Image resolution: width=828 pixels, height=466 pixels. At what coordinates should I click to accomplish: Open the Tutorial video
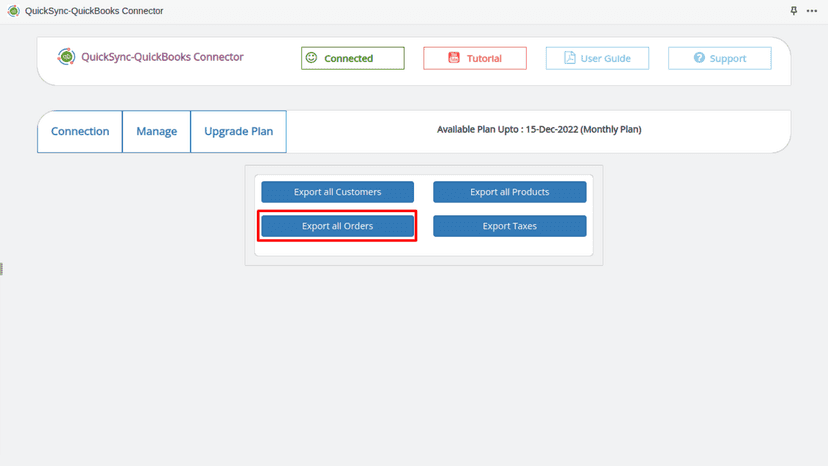click(475, 58)
